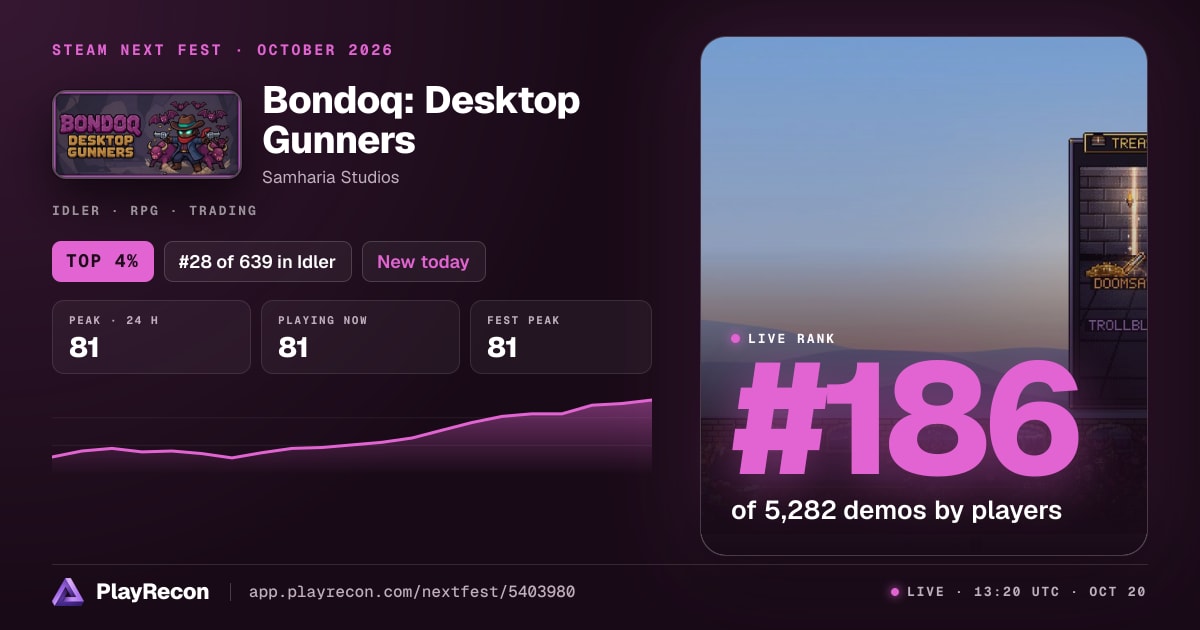Click the live status dot near LIVE
This screenshot has height=630, width=1200.
[x=895, y=592]
